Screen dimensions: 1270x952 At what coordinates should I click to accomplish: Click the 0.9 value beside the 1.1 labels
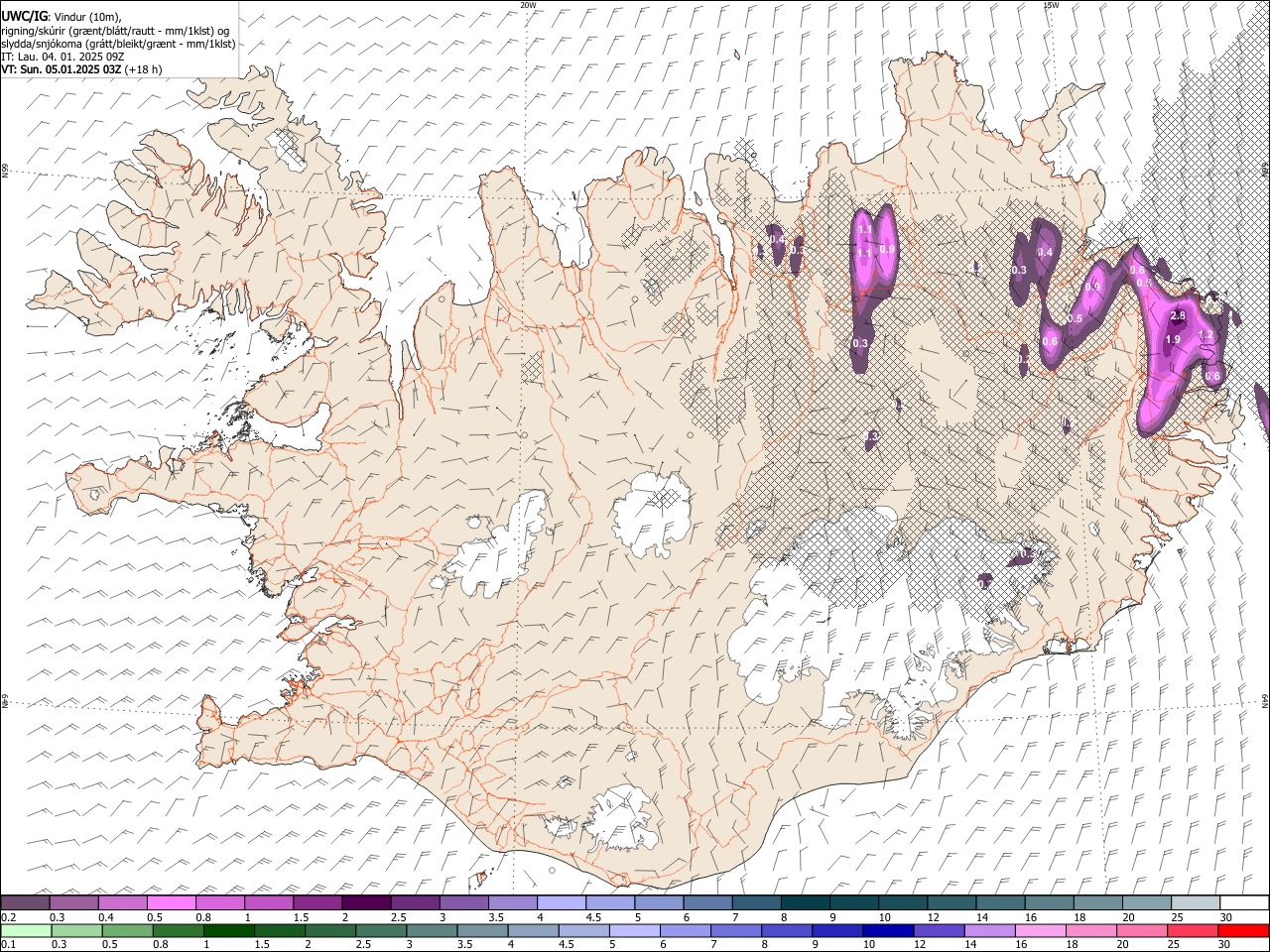tap(887, 249)
